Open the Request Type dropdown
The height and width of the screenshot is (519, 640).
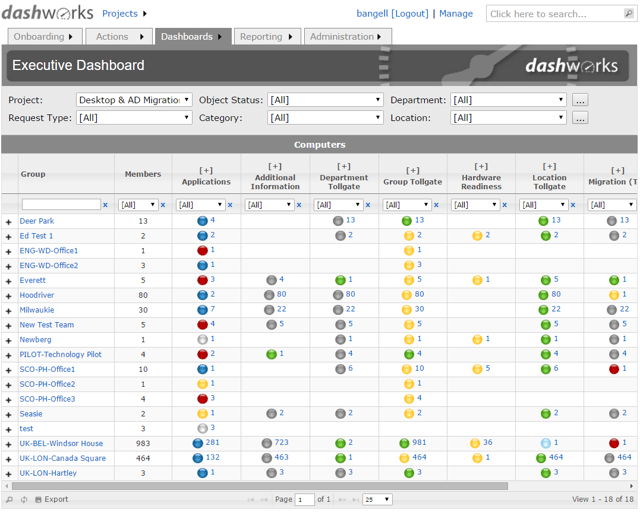[134, 118]
